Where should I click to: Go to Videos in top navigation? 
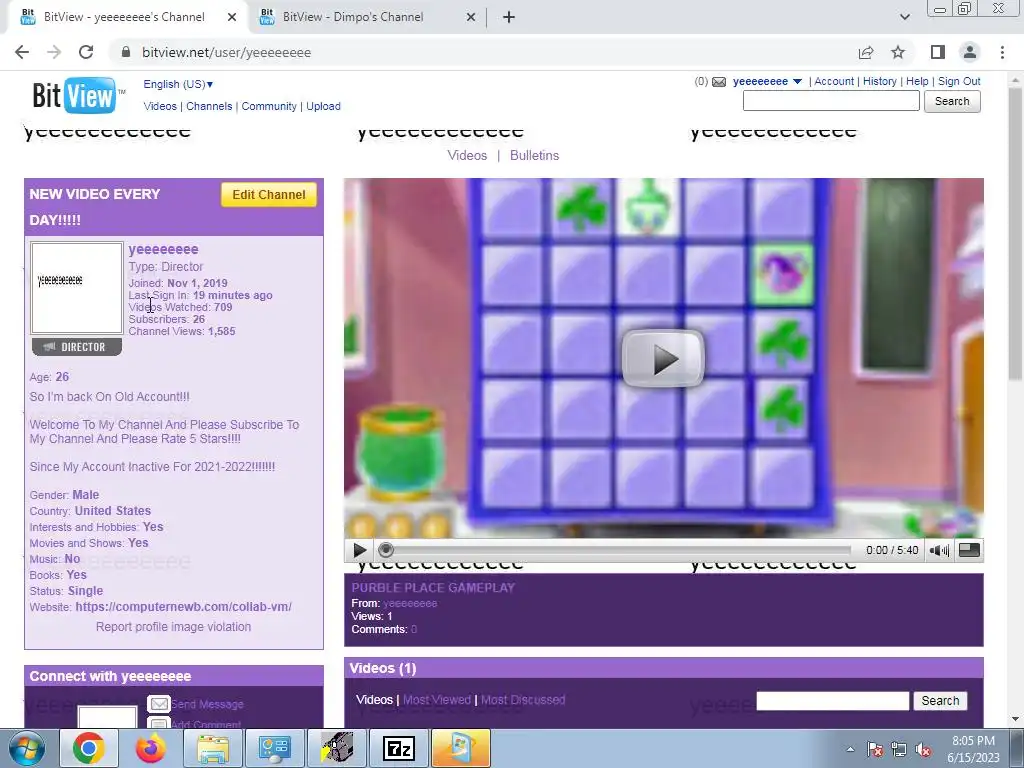point(160,106)
